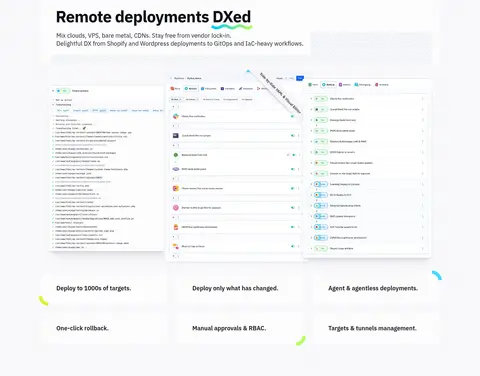Image resolution: width=480 pixels, height=376 pixels.
Task: Select the highlighted Actions tab in right panel
Action: coord(328,85)
